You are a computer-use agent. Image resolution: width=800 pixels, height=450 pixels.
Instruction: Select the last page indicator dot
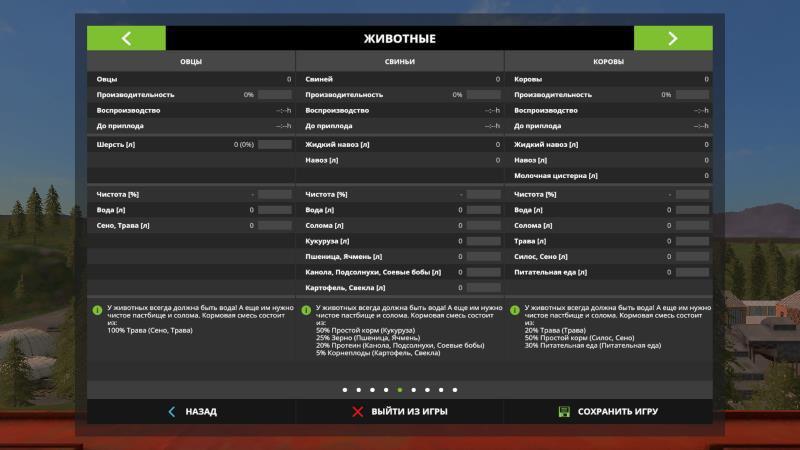point(455,389)
